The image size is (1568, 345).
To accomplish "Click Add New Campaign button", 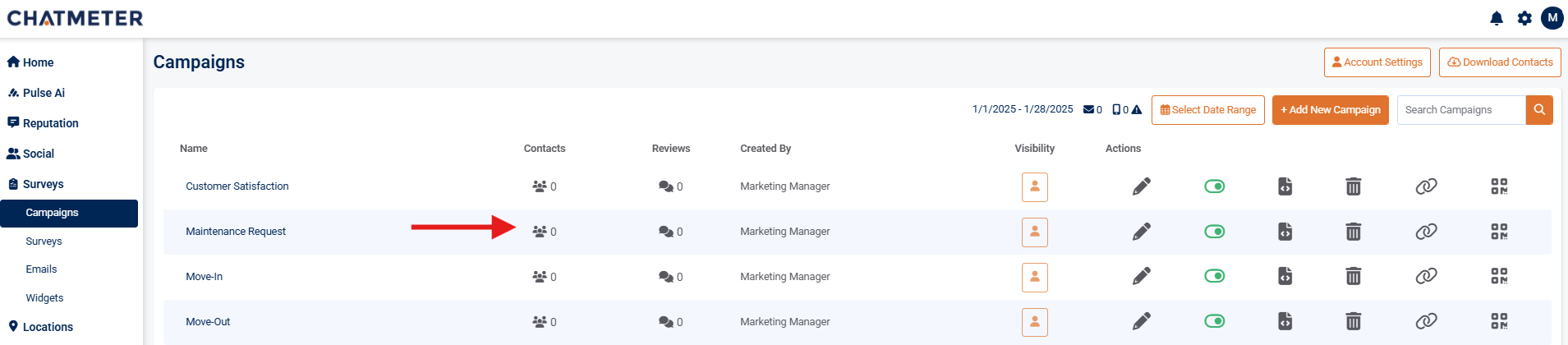I will click(x=1330, y=110).
